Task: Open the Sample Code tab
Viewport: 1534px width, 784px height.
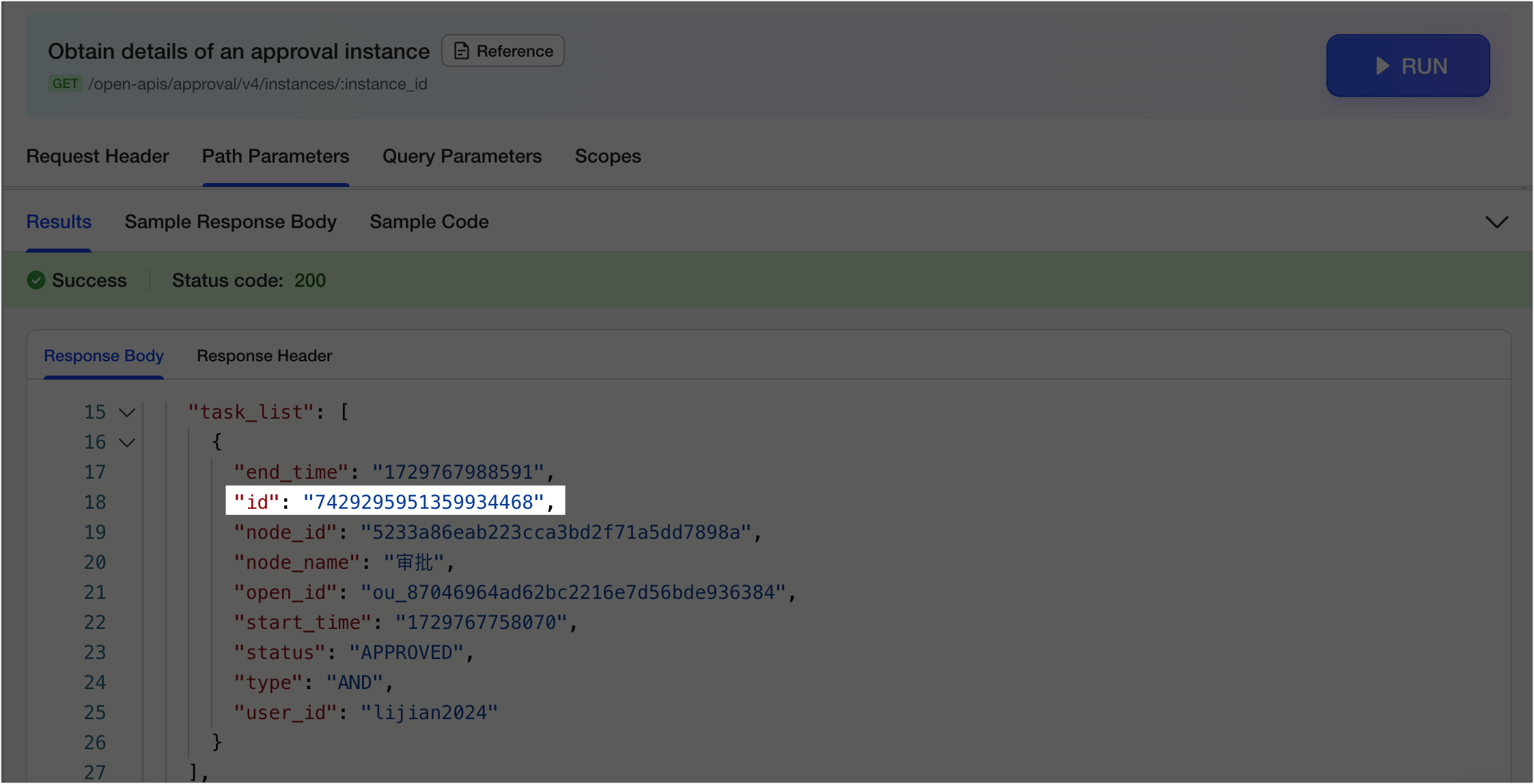Action: tap(429, 222)
